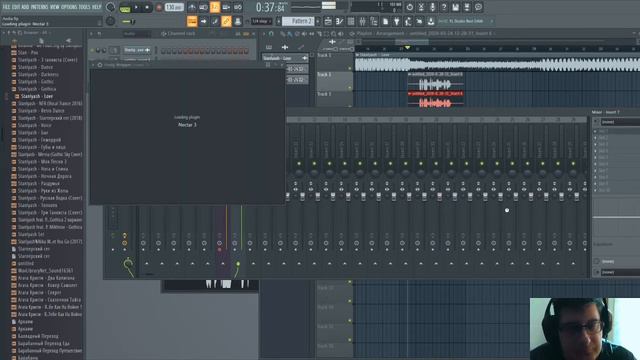Select Stantyash - Love in browser
The width and height of the screenshot is (640, 360).
pyautogui.click(x=37, y=96)
